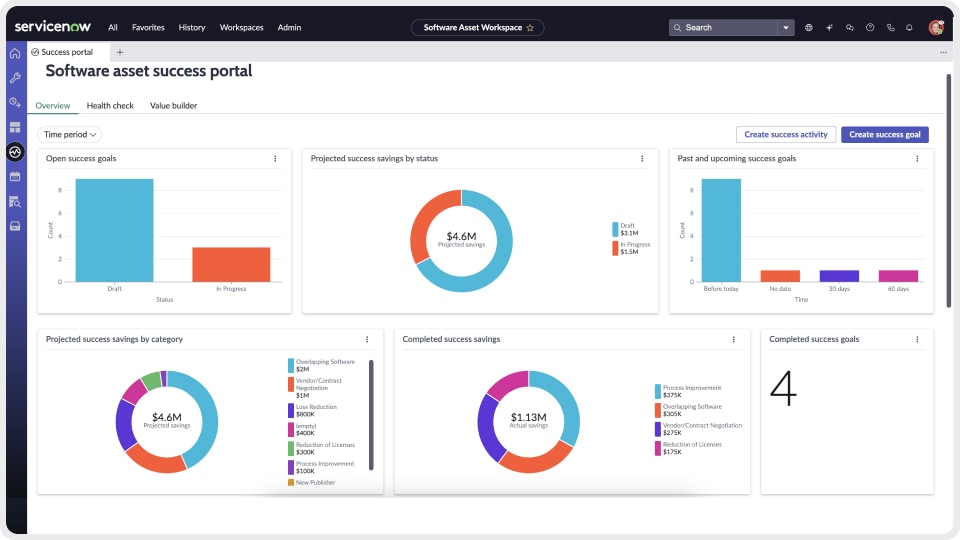Click the wrench icon in sidebar

(15, 78)
